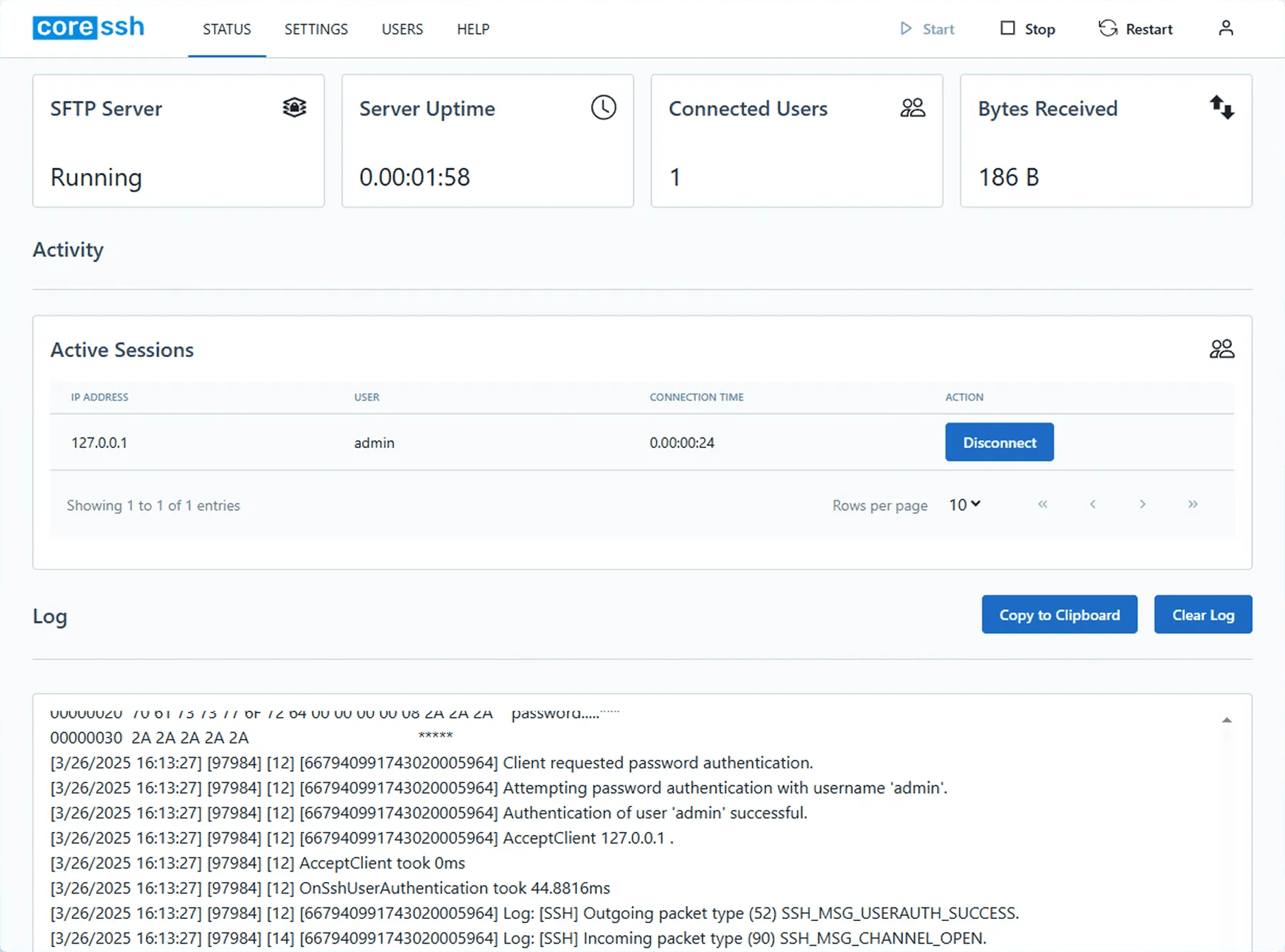This screenshot has width=1285, height=952.
Task: Stop the SFTP server
Action: tap(1027, 29)
